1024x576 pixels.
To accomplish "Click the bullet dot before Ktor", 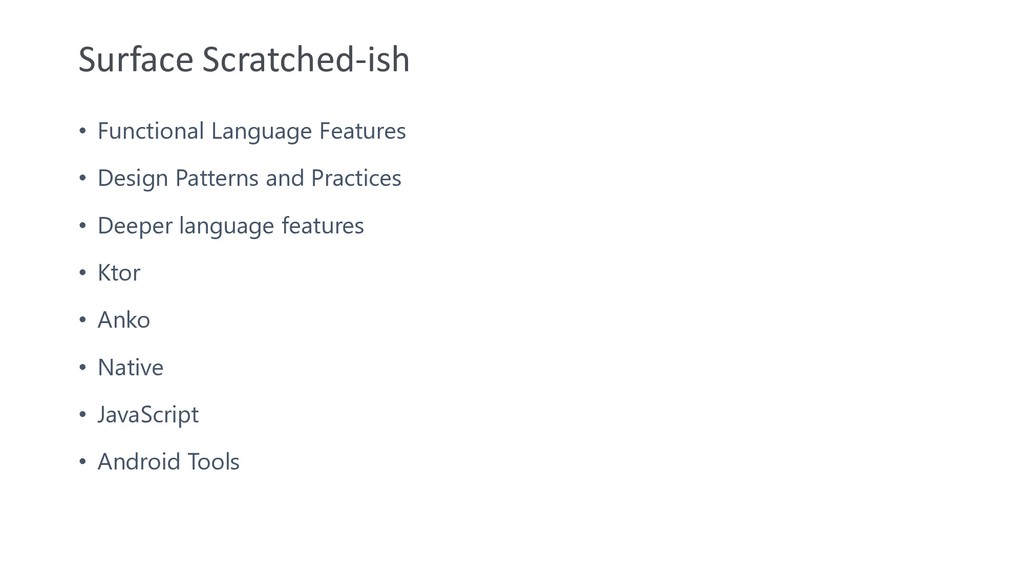I will 82,273.
